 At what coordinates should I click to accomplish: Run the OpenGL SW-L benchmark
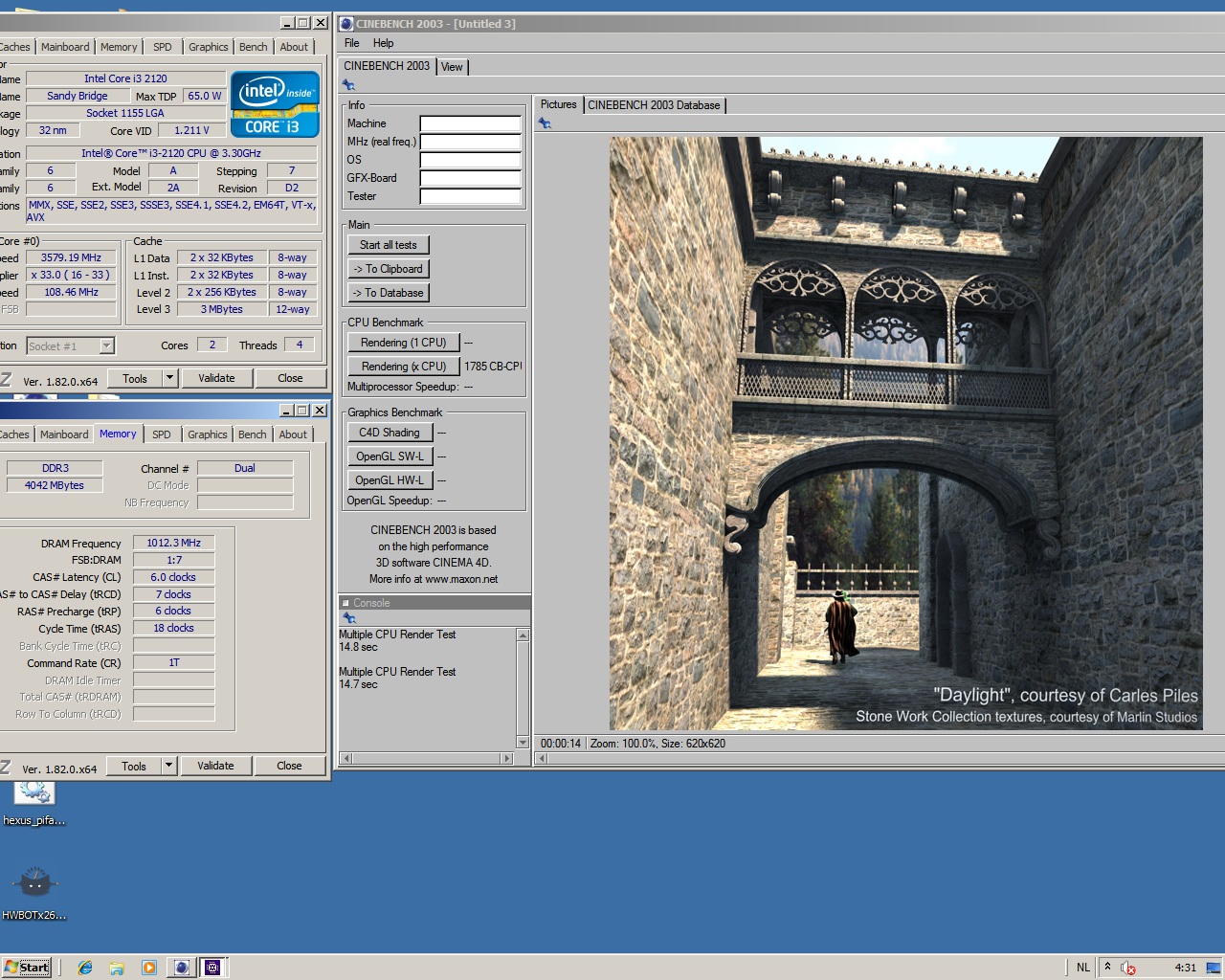tap(390, 457)
